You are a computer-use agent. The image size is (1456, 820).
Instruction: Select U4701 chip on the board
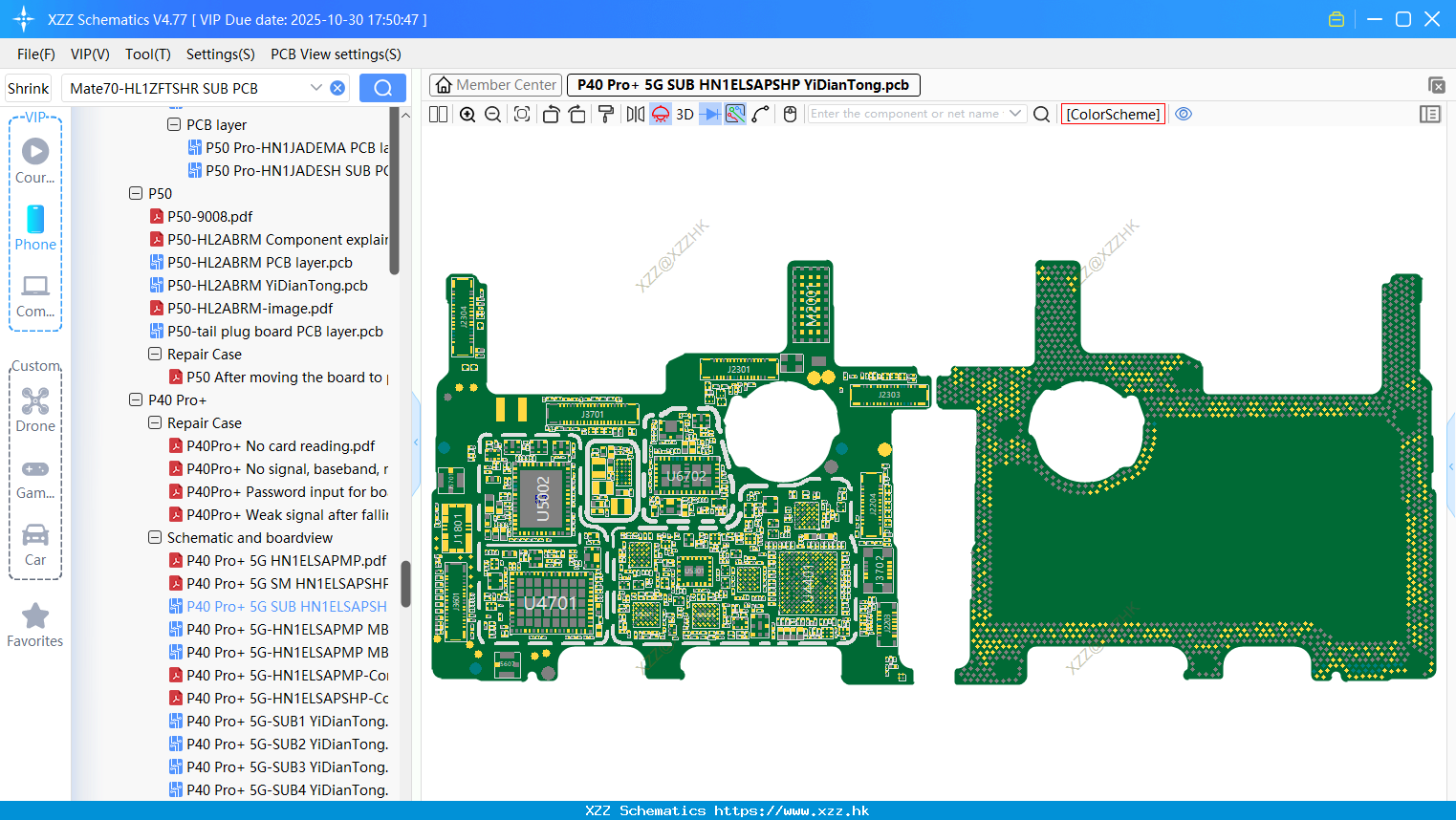click(550, 602)
